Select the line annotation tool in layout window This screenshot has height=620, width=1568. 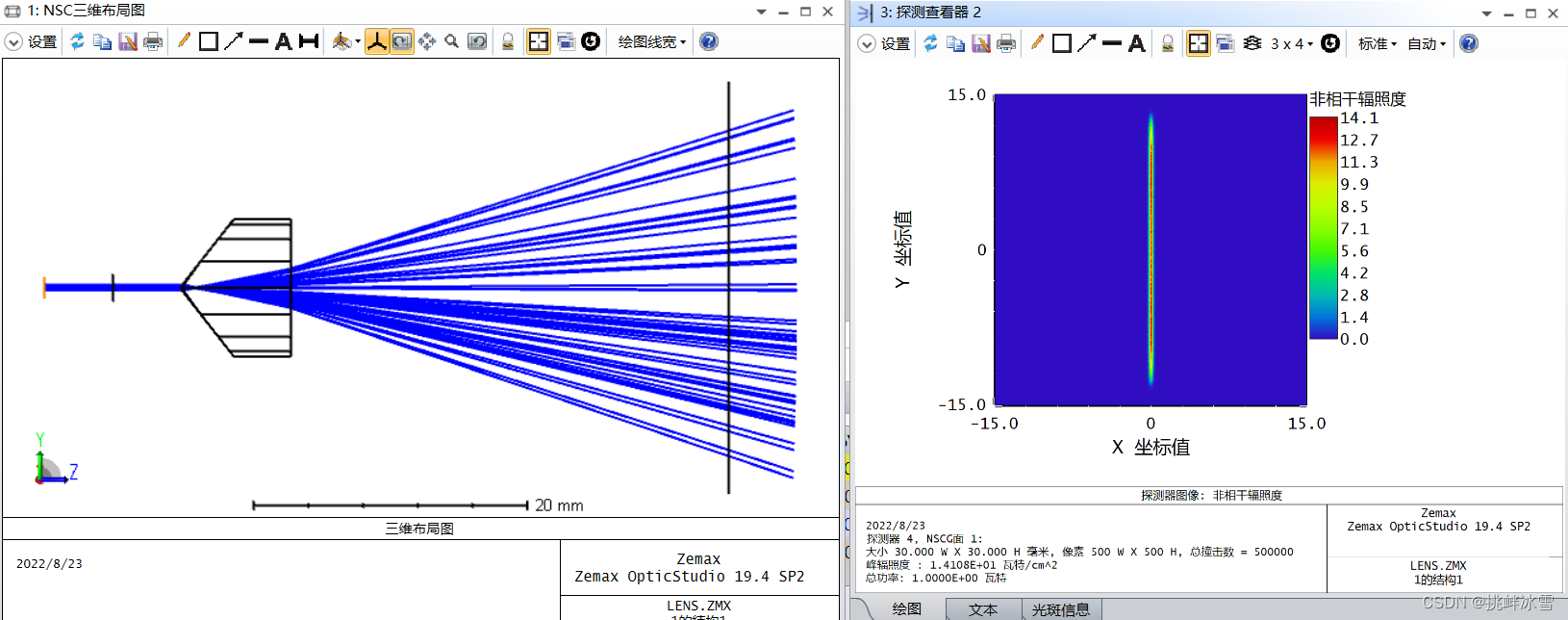(258, 41)
